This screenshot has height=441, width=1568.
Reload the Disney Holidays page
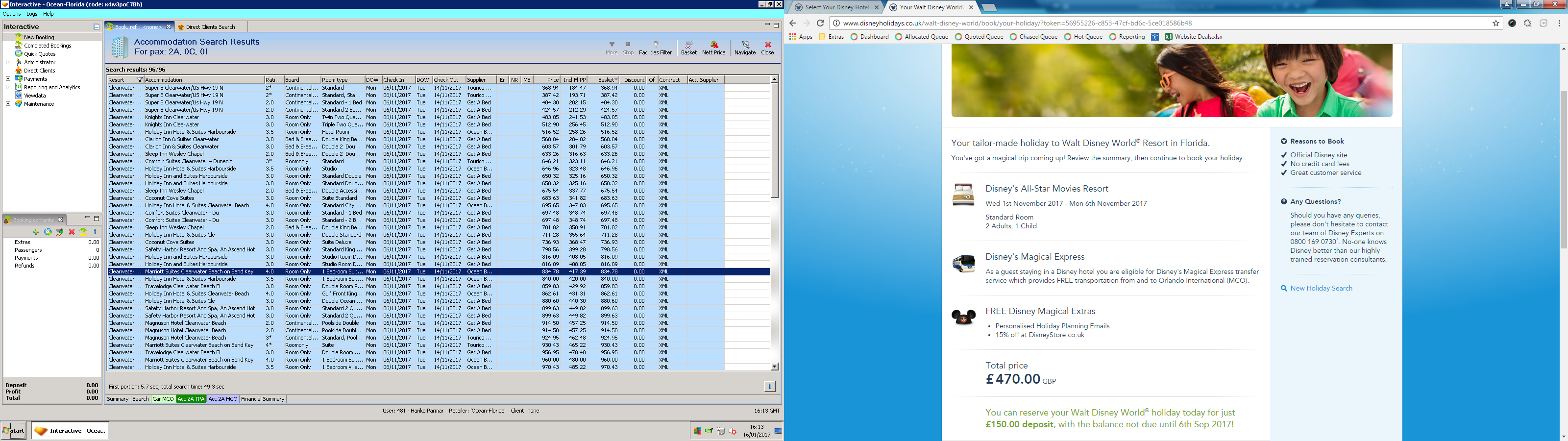tap(821, 23)
